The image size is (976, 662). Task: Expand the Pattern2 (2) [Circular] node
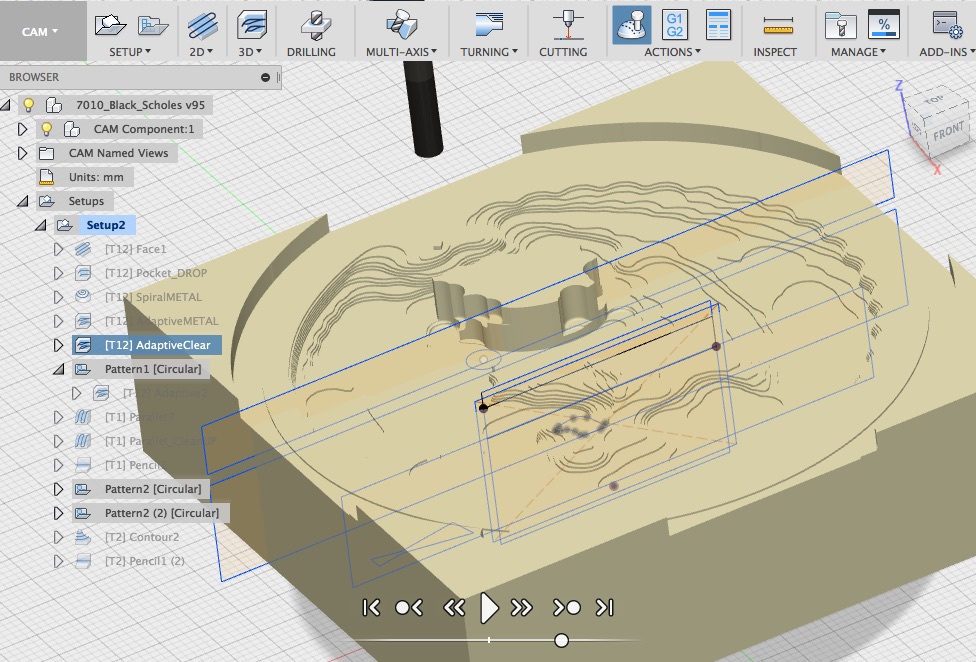coord(58,513)
